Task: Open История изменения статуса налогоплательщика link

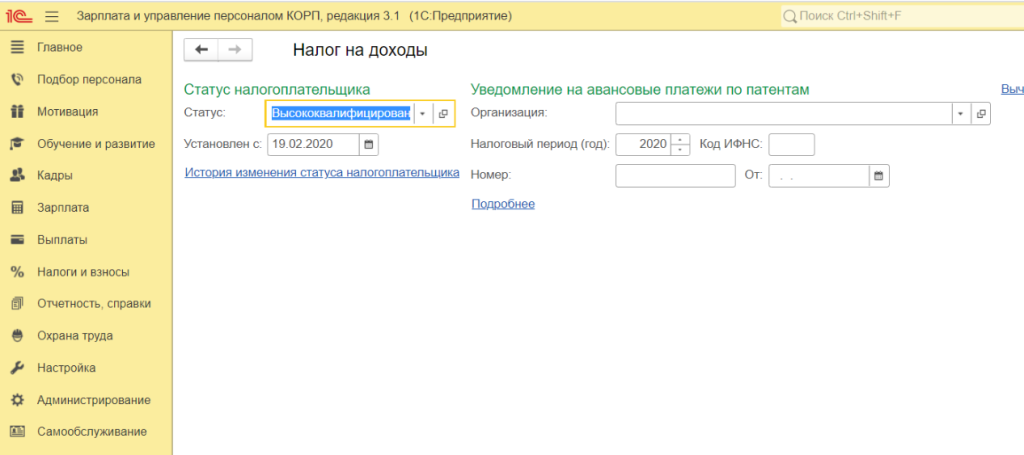Action: tap(321, 173)
